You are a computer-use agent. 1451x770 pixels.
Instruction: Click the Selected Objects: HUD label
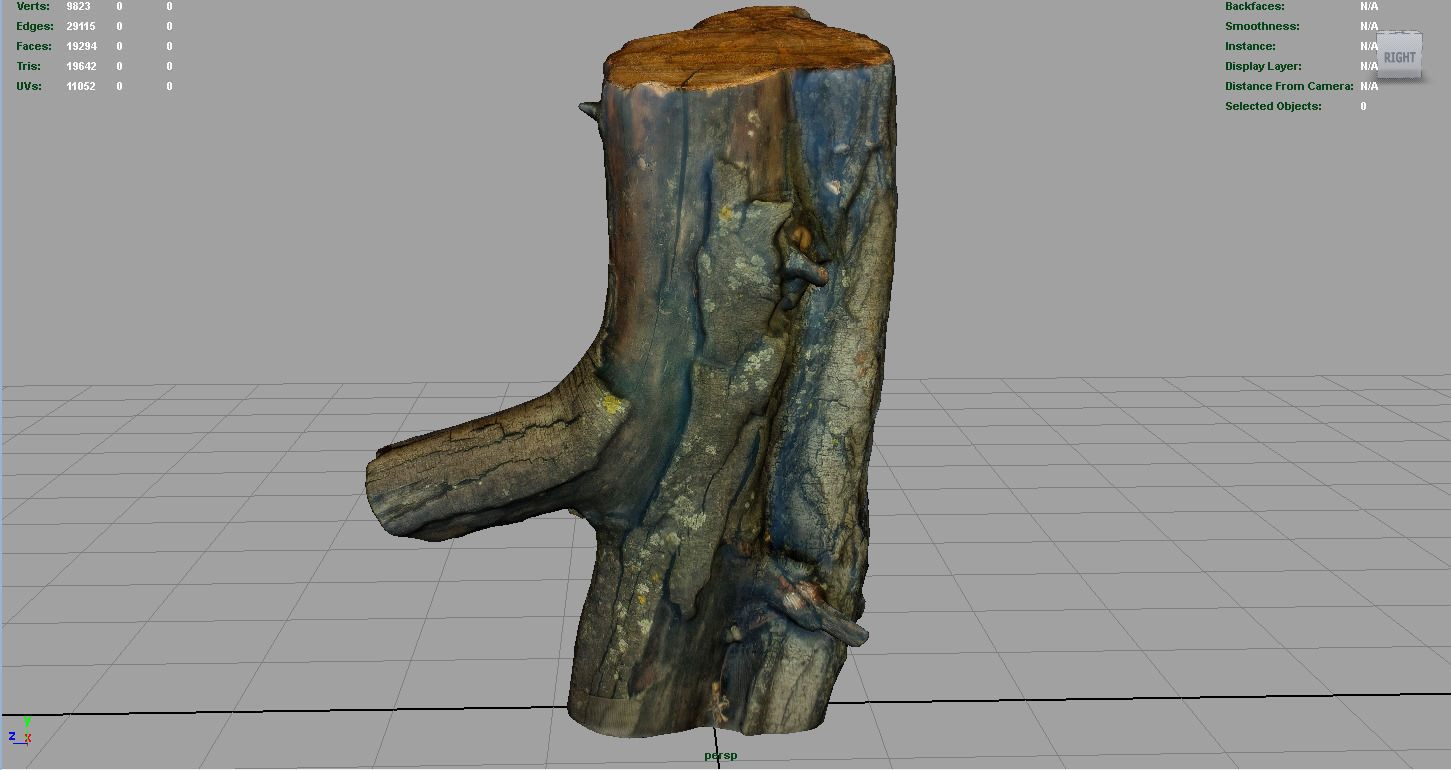click(x=1273, y=106)
